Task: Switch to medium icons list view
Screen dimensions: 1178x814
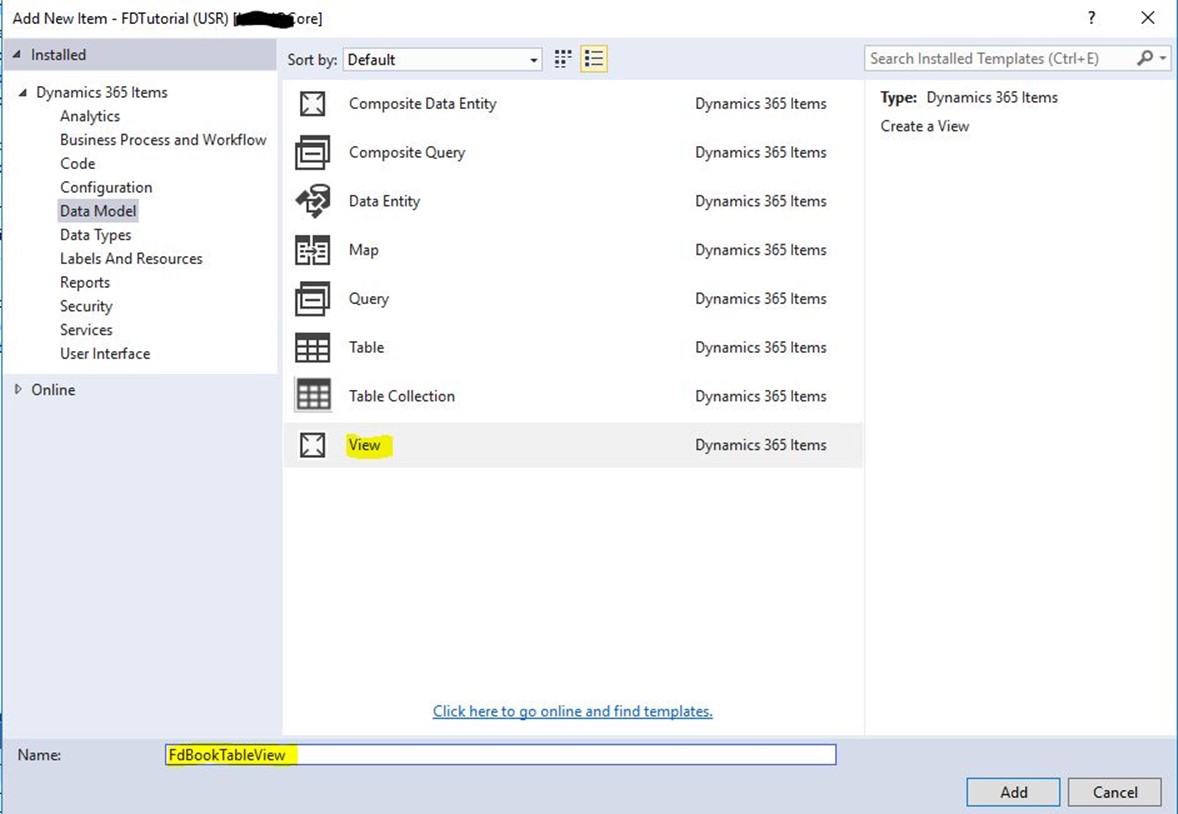Action: coord(594,59)
